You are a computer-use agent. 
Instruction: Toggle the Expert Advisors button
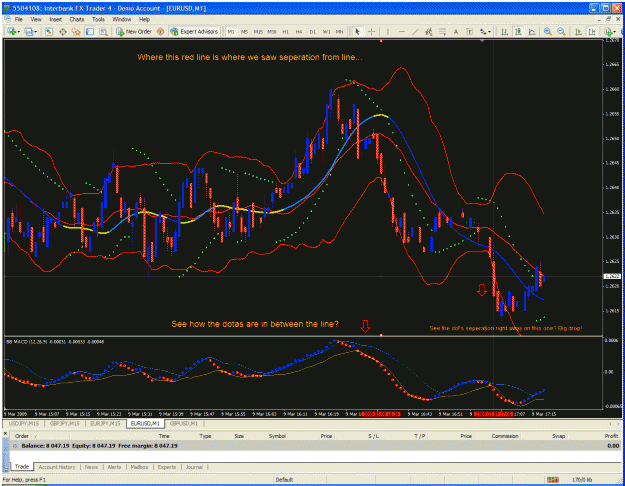click(x=195, y=31)
